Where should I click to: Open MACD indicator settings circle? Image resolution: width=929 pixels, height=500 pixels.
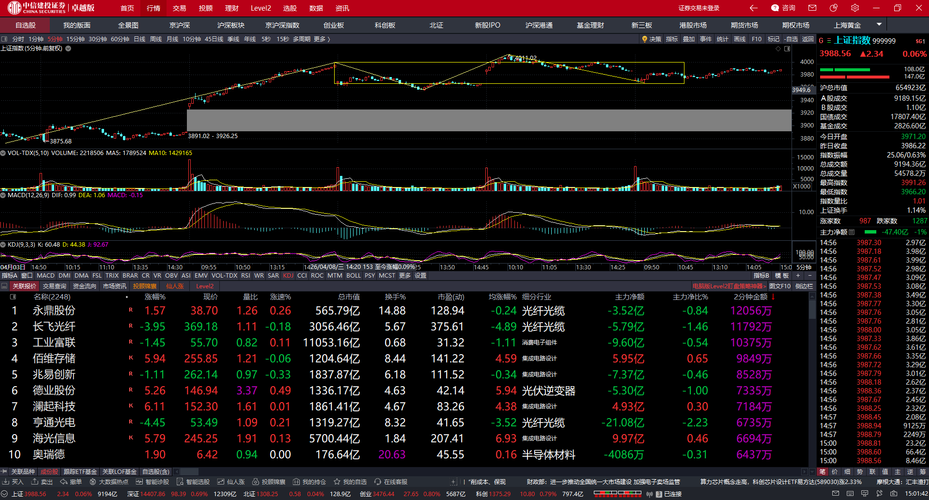(x=3, y=195)
